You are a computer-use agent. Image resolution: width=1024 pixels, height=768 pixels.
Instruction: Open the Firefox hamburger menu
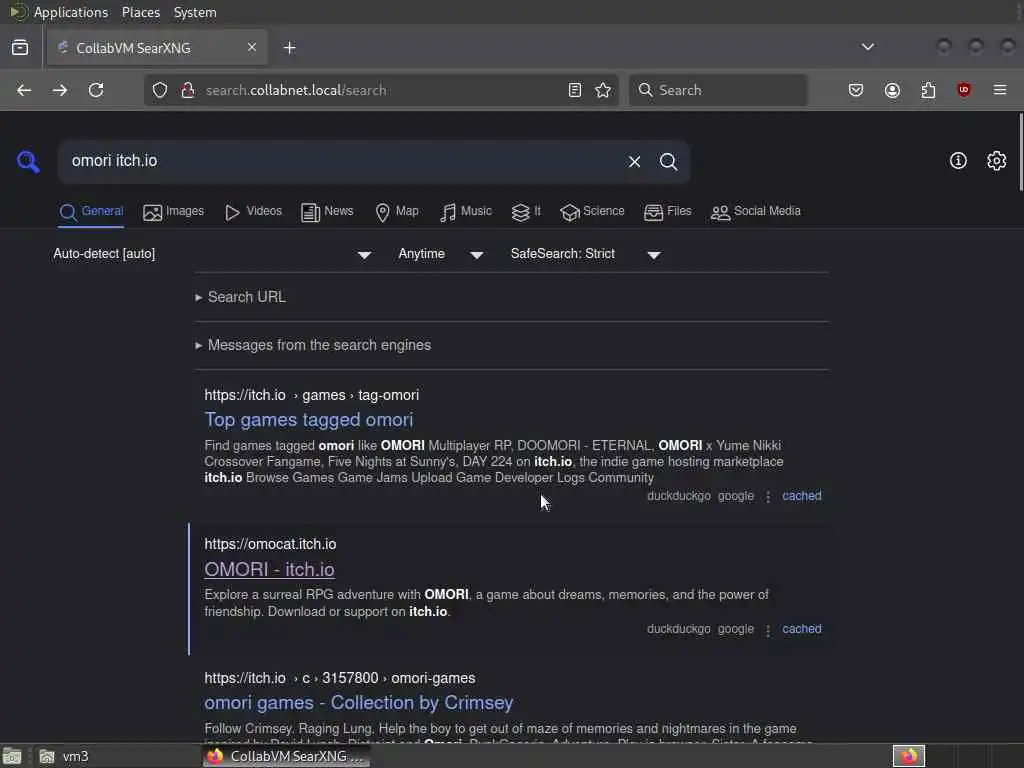1000,90
